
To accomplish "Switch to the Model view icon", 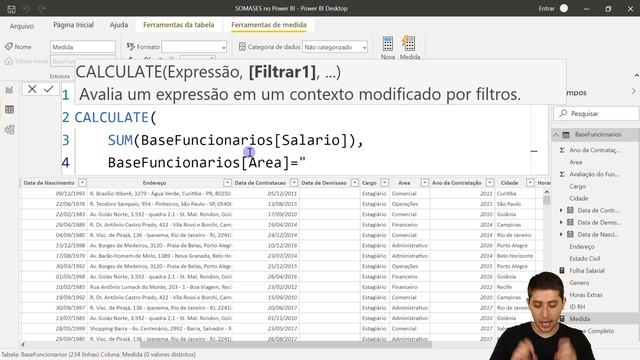I will (x=9, y=130).
